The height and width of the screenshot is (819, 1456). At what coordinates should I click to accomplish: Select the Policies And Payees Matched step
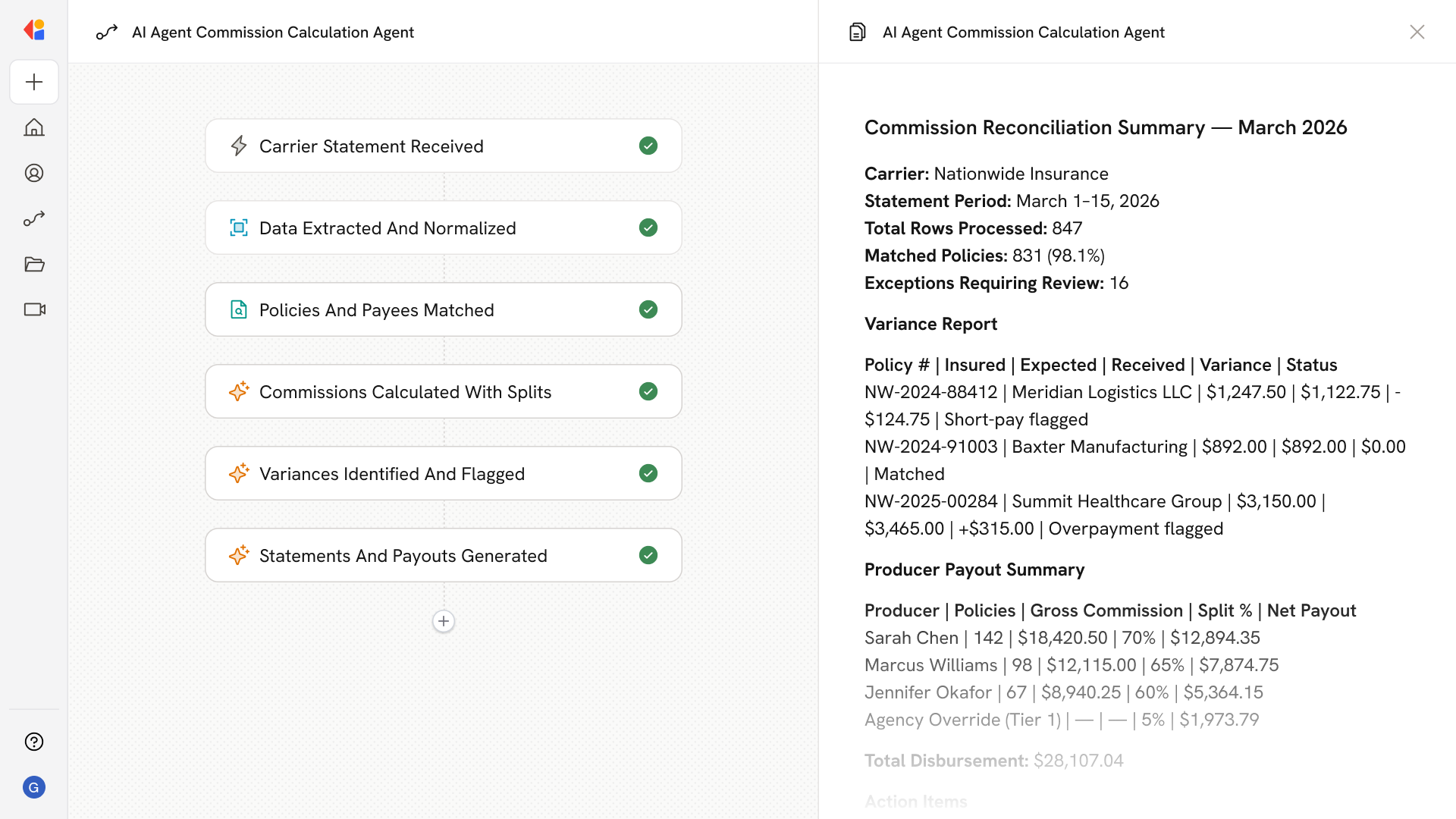[443, 309]
